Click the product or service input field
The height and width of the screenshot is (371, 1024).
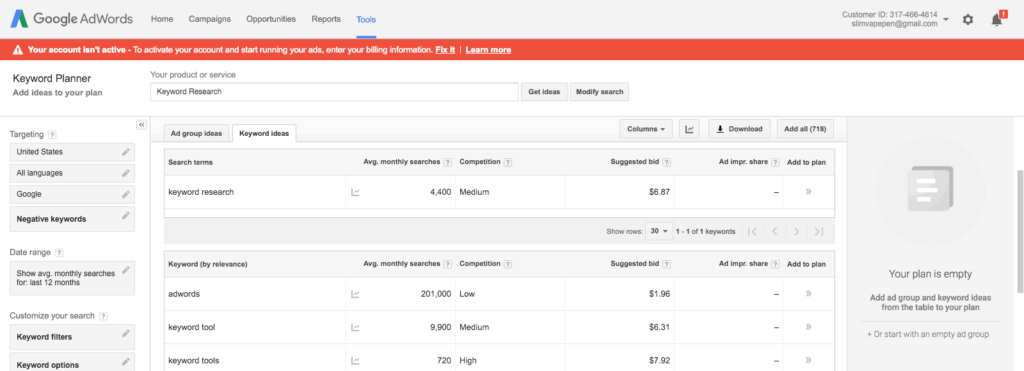pyautogui.click(x=334, y=92)
